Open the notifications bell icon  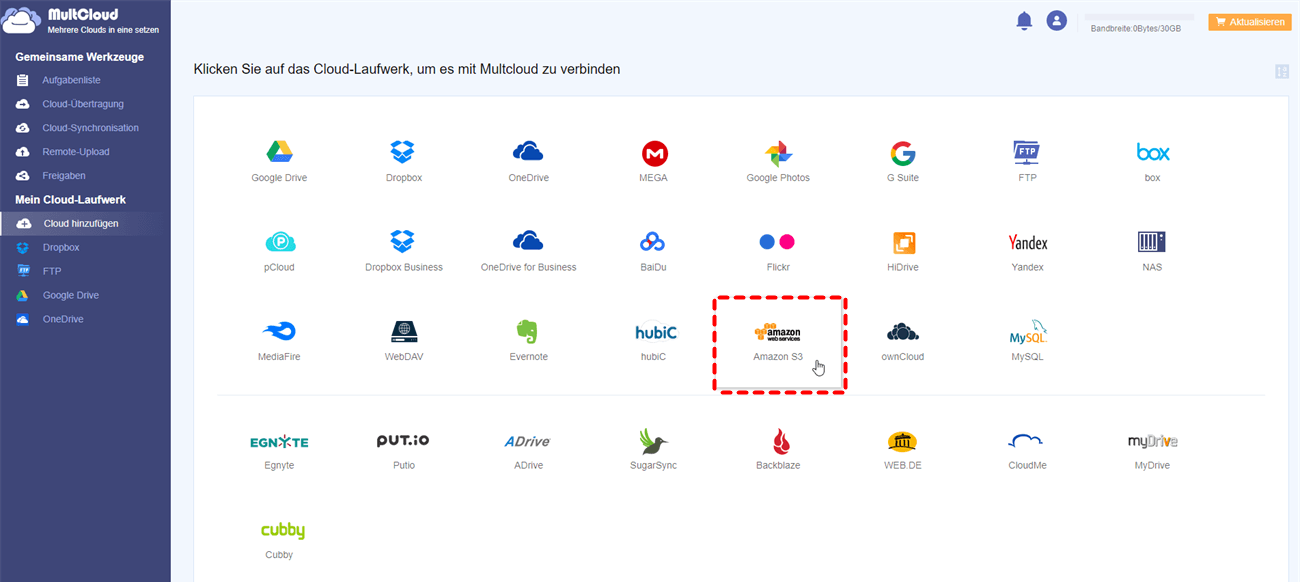click(1024, 21)
